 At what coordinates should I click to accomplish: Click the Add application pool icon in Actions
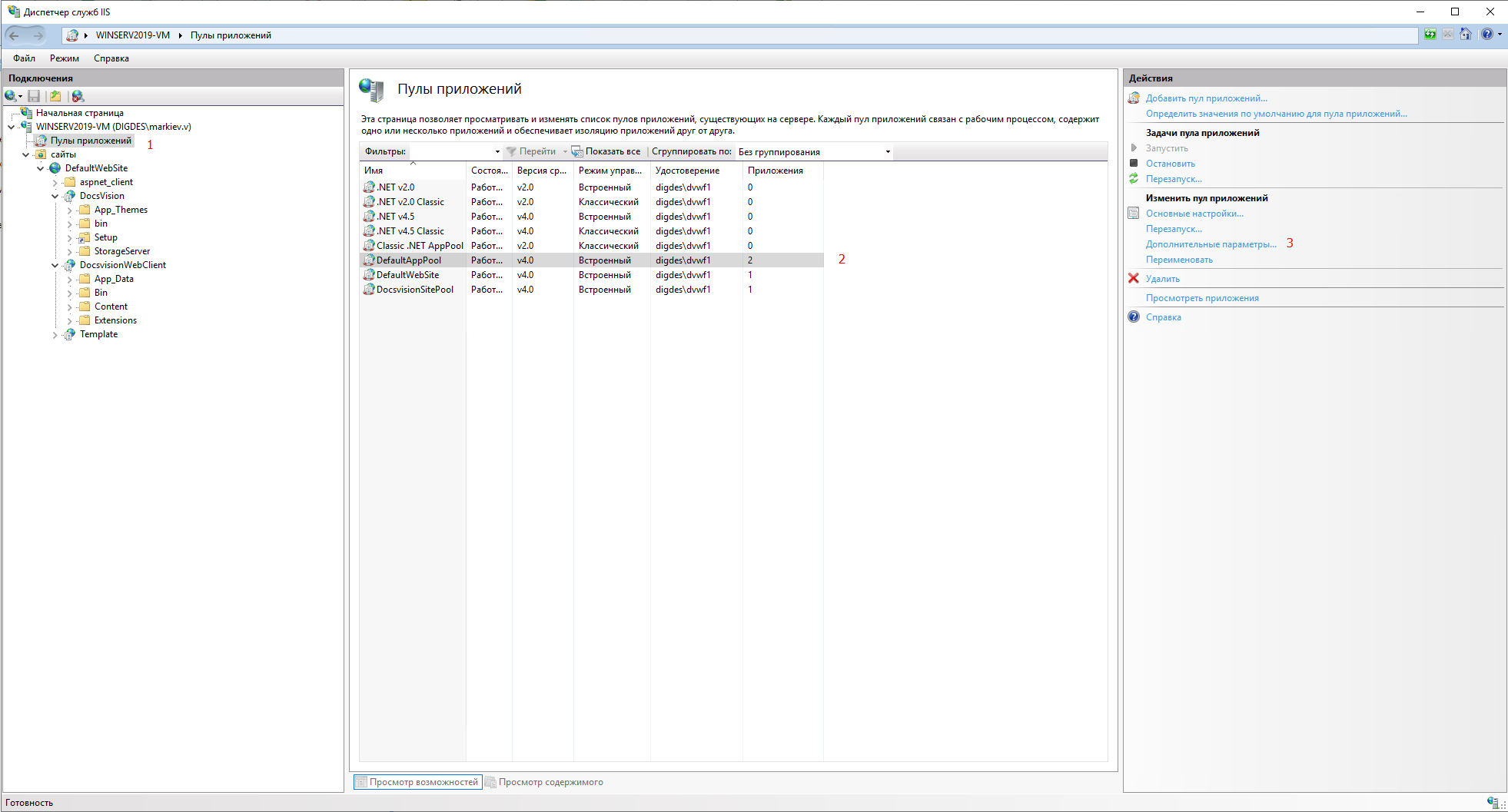(x=1134, y=98)
